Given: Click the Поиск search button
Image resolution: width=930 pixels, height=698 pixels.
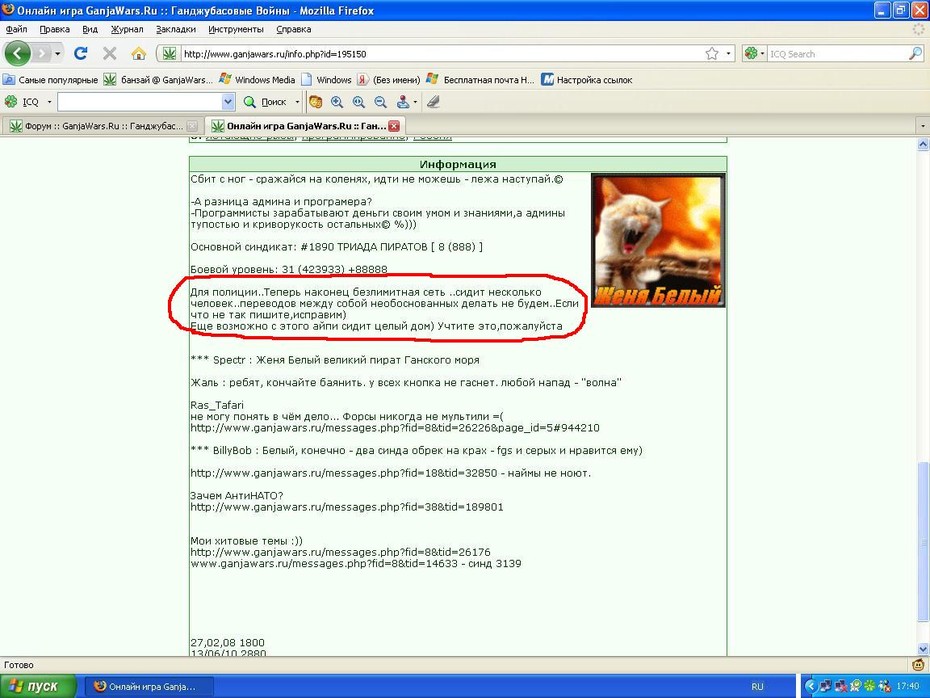Looking at the screenshot, I should click(266, 102).
